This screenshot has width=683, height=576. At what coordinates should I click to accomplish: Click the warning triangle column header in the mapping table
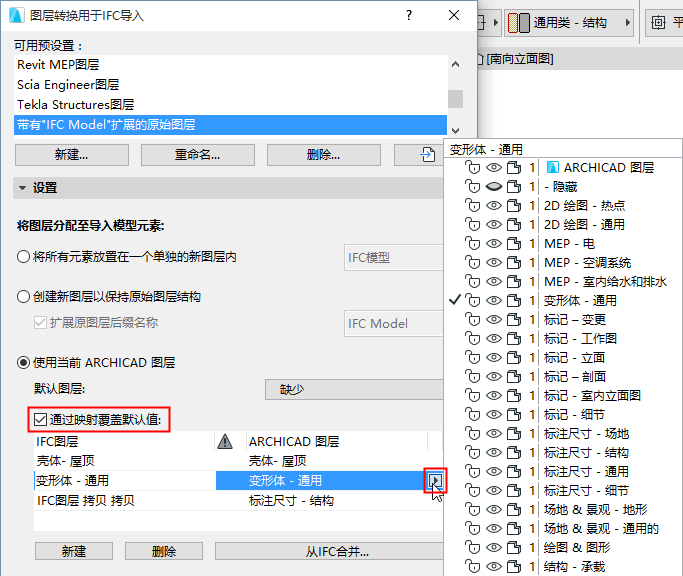pos(225,441)
